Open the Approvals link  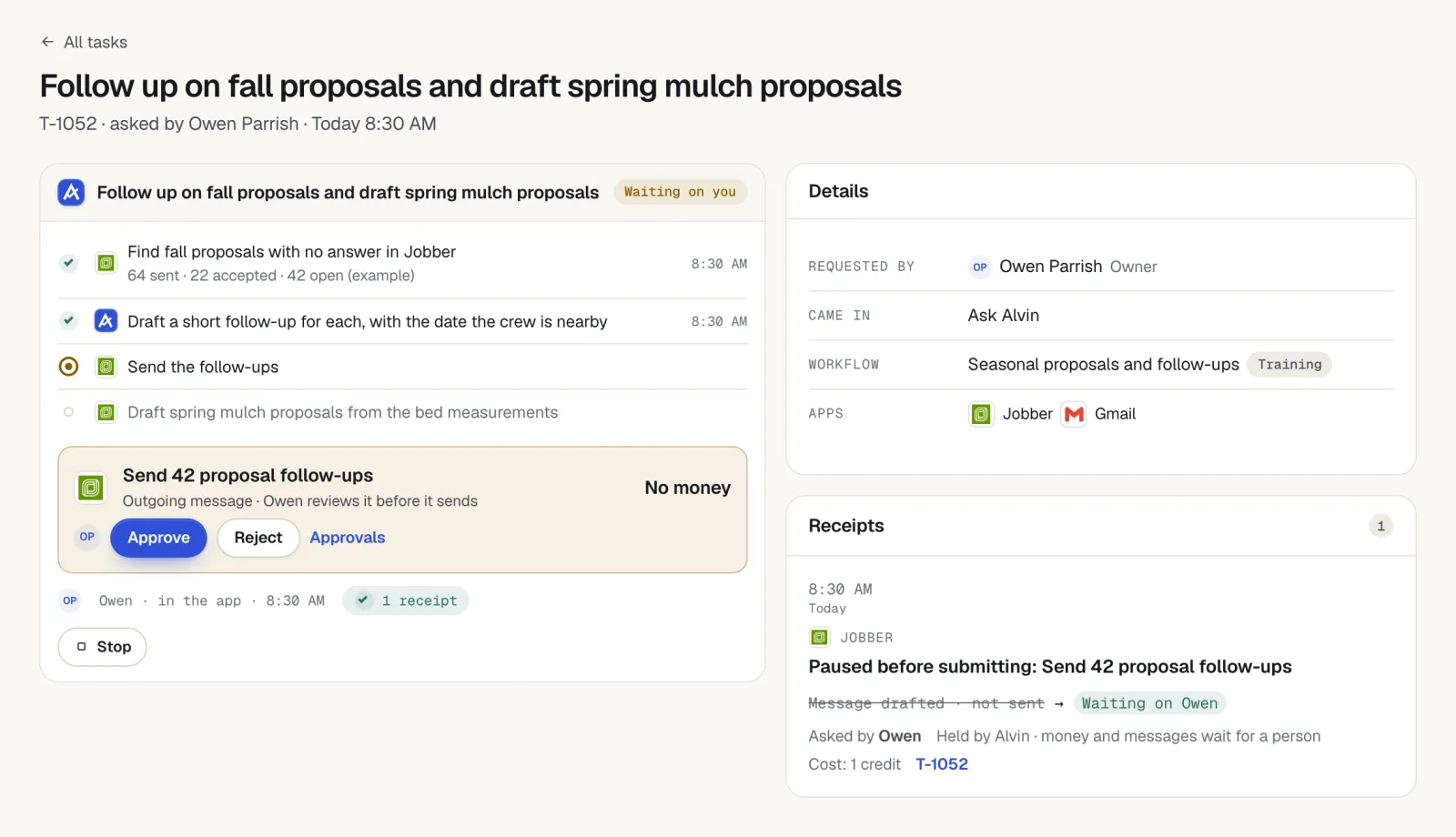(348, 538)
